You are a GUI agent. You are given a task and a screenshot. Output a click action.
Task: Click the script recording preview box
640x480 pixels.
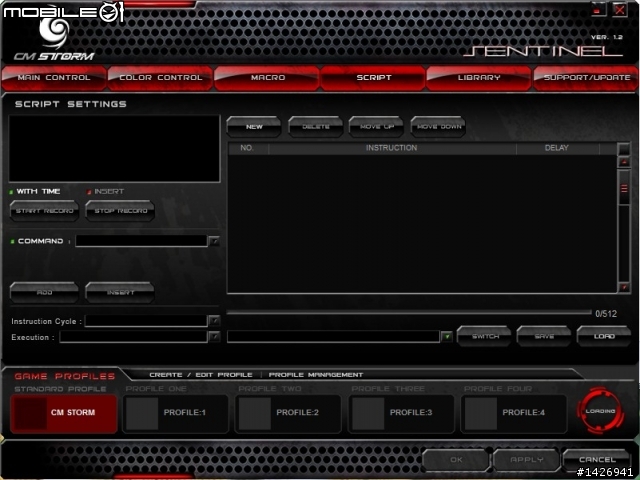pos(114,149)
